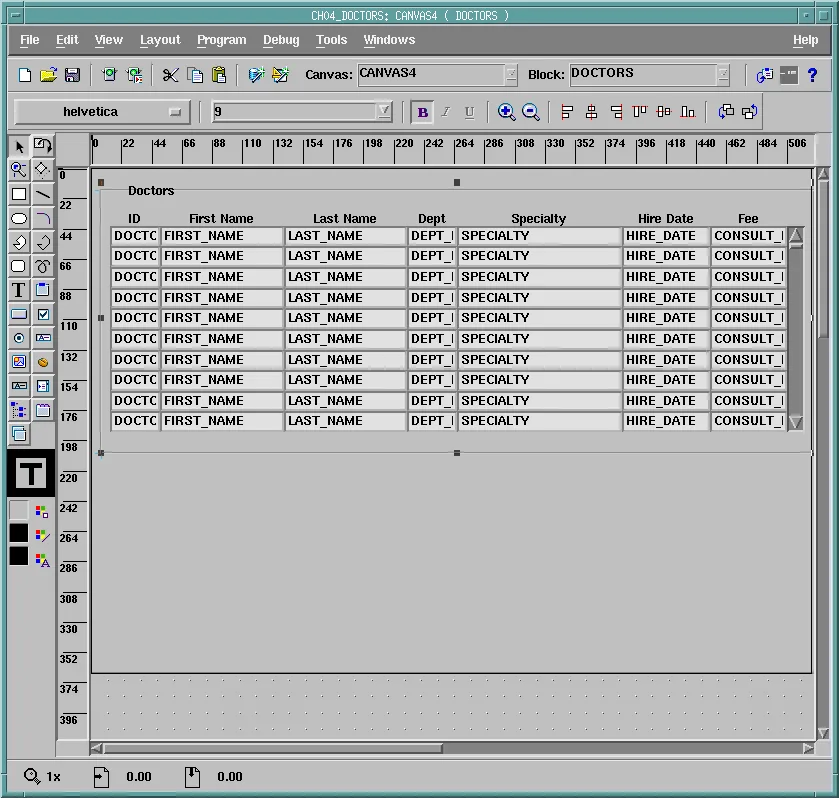This screenshot has width=839, height=798.
Task: Align selected objects to top
Action: (640, 112)
